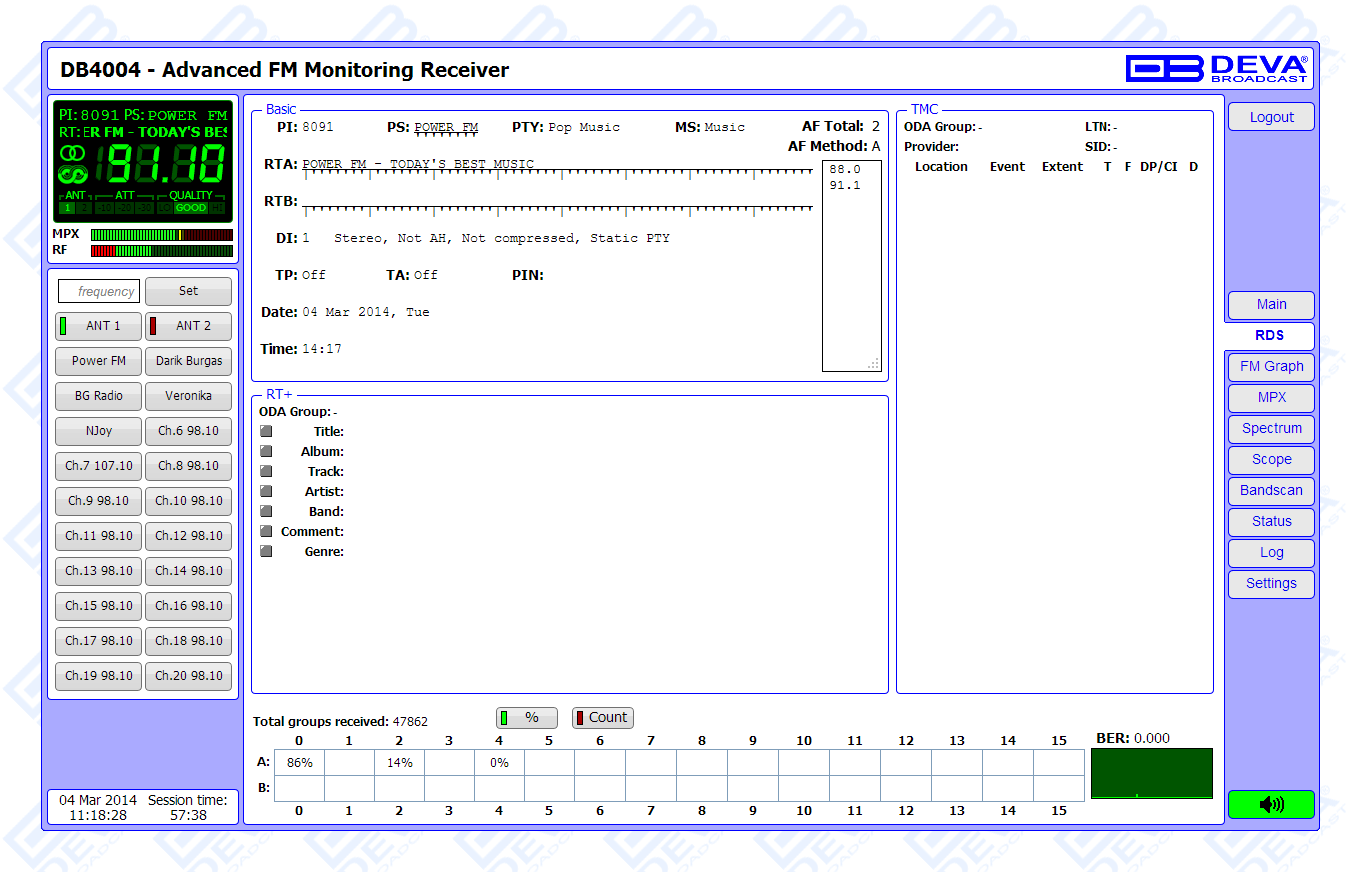Switch to the Spectrum tab
1361x872 pixels.
[x=1271, y=428]
